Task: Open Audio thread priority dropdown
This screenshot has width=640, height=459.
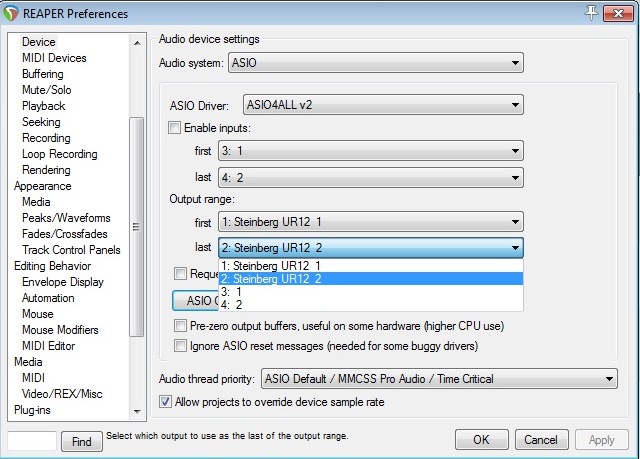Action: coord(439,379)
